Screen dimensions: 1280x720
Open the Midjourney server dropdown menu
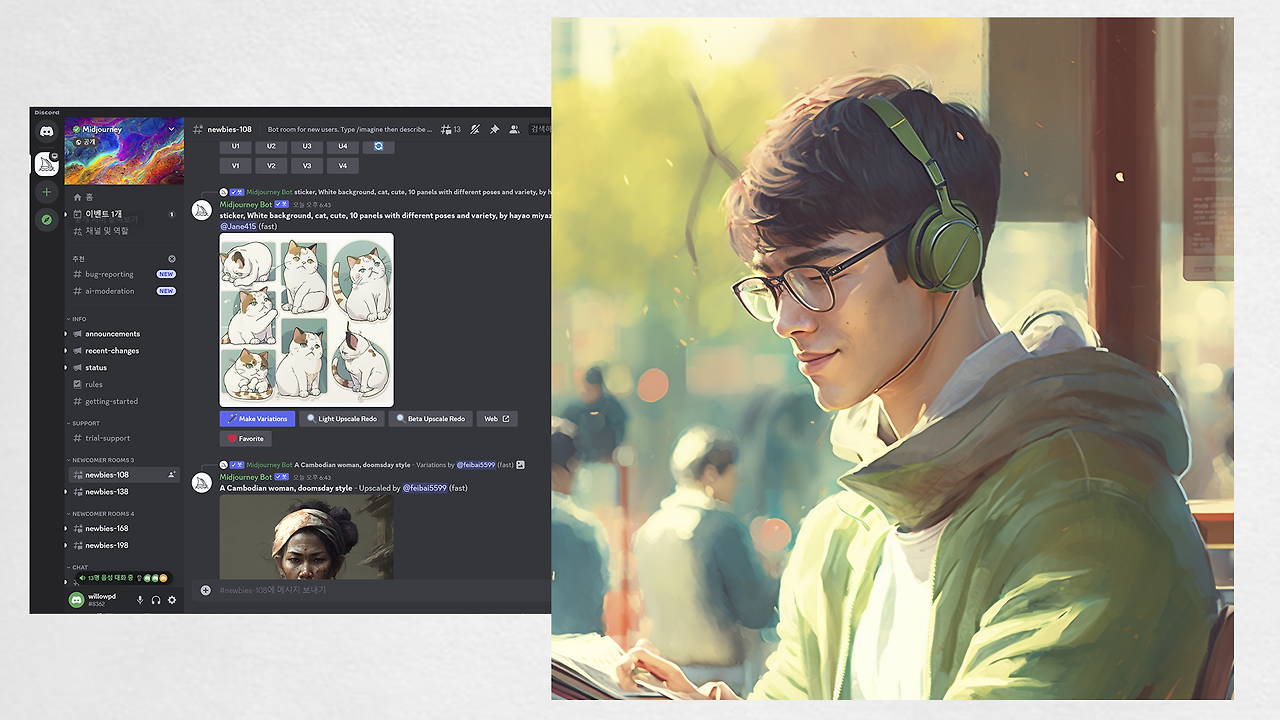click(x=171, y=129)
